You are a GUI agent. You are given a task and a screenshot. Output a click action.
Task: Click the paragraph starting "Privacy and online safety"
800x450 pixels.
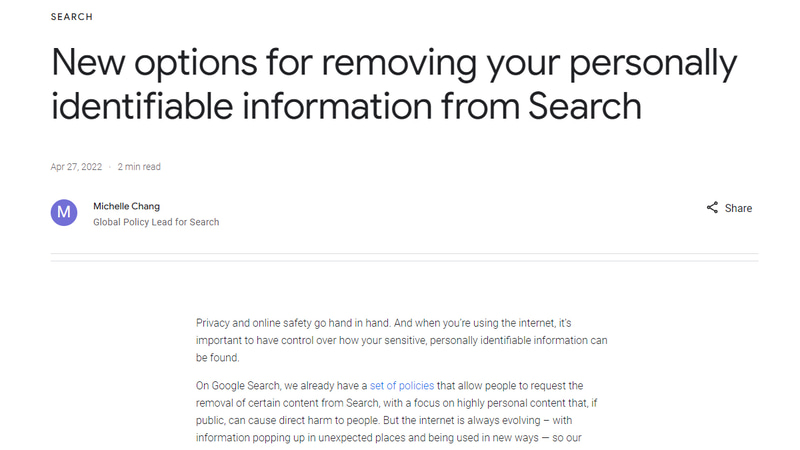click(x=400, y=324)
